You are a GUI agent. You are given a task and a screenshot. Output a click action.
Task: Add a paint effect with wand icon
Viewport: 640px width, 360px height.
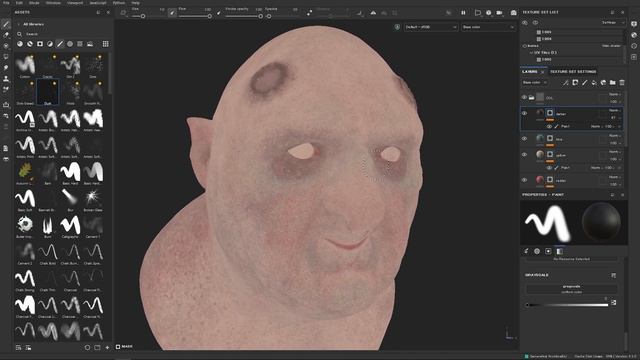coord(565,83)
